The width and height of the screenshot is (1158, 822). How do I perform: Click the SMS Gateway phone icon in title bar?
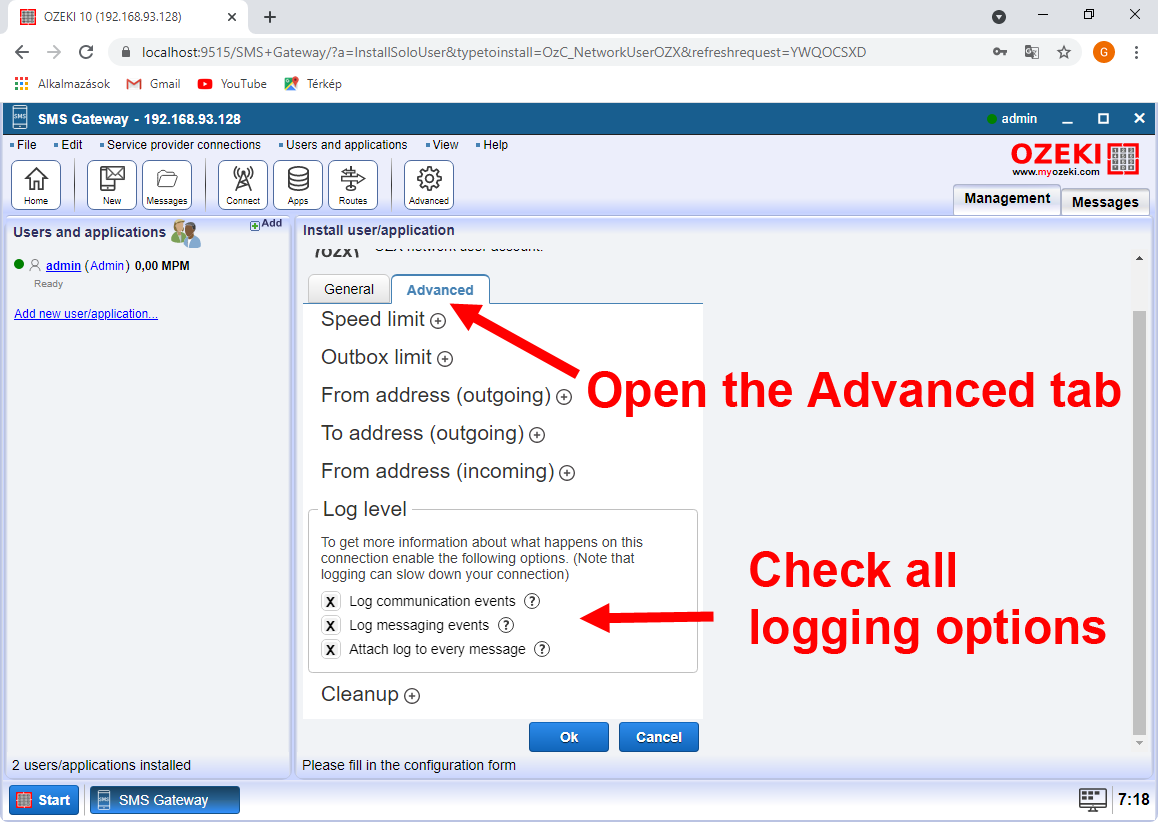point(20,118)
